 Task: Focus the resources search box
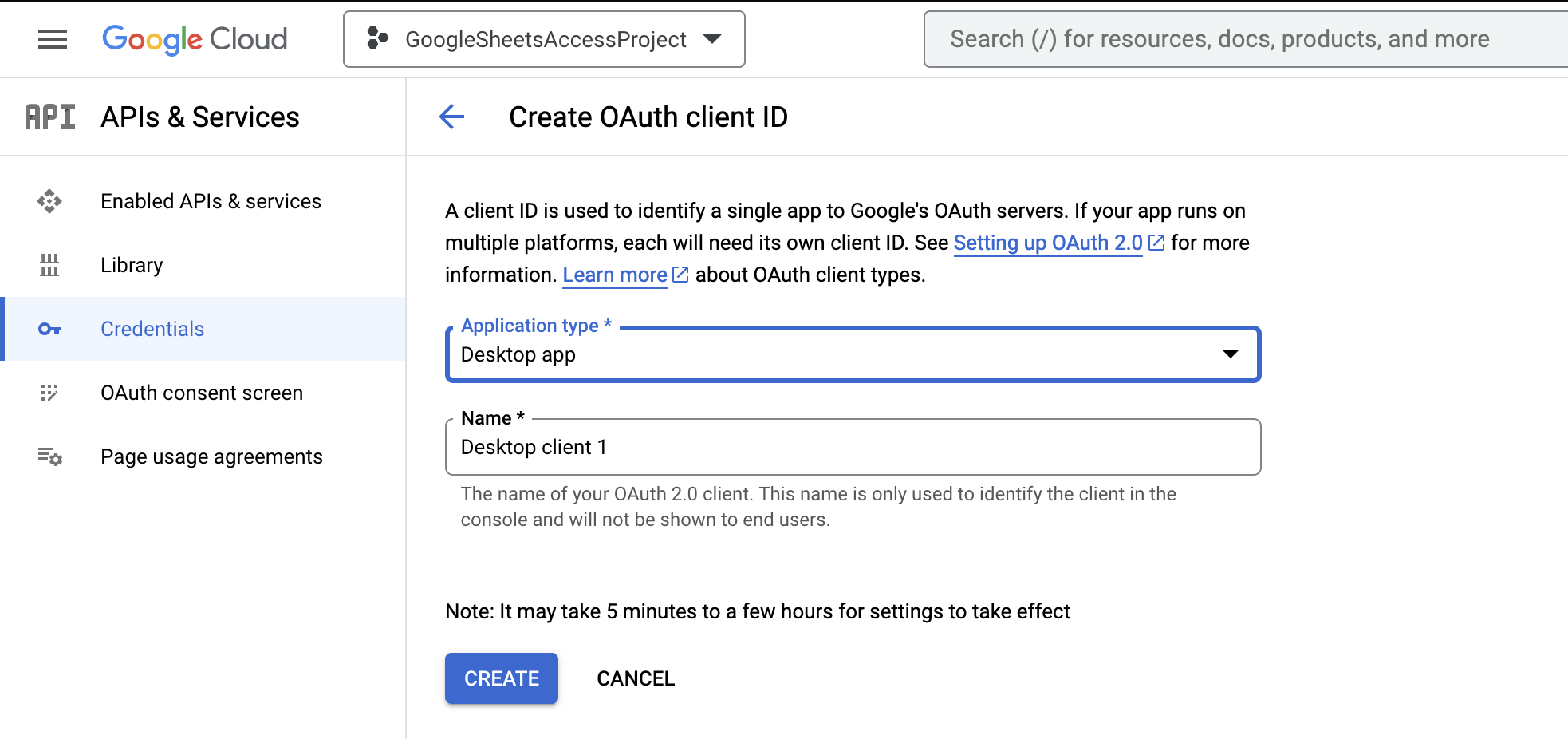pyautogui.click(x=1246, y=39)
